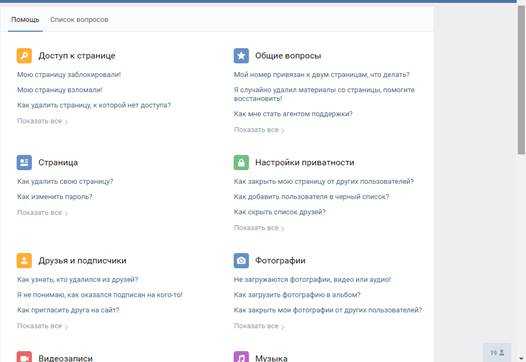Select the Помощь tab
The width and height of the screenshot is (526, 362).
click(25, 20)
